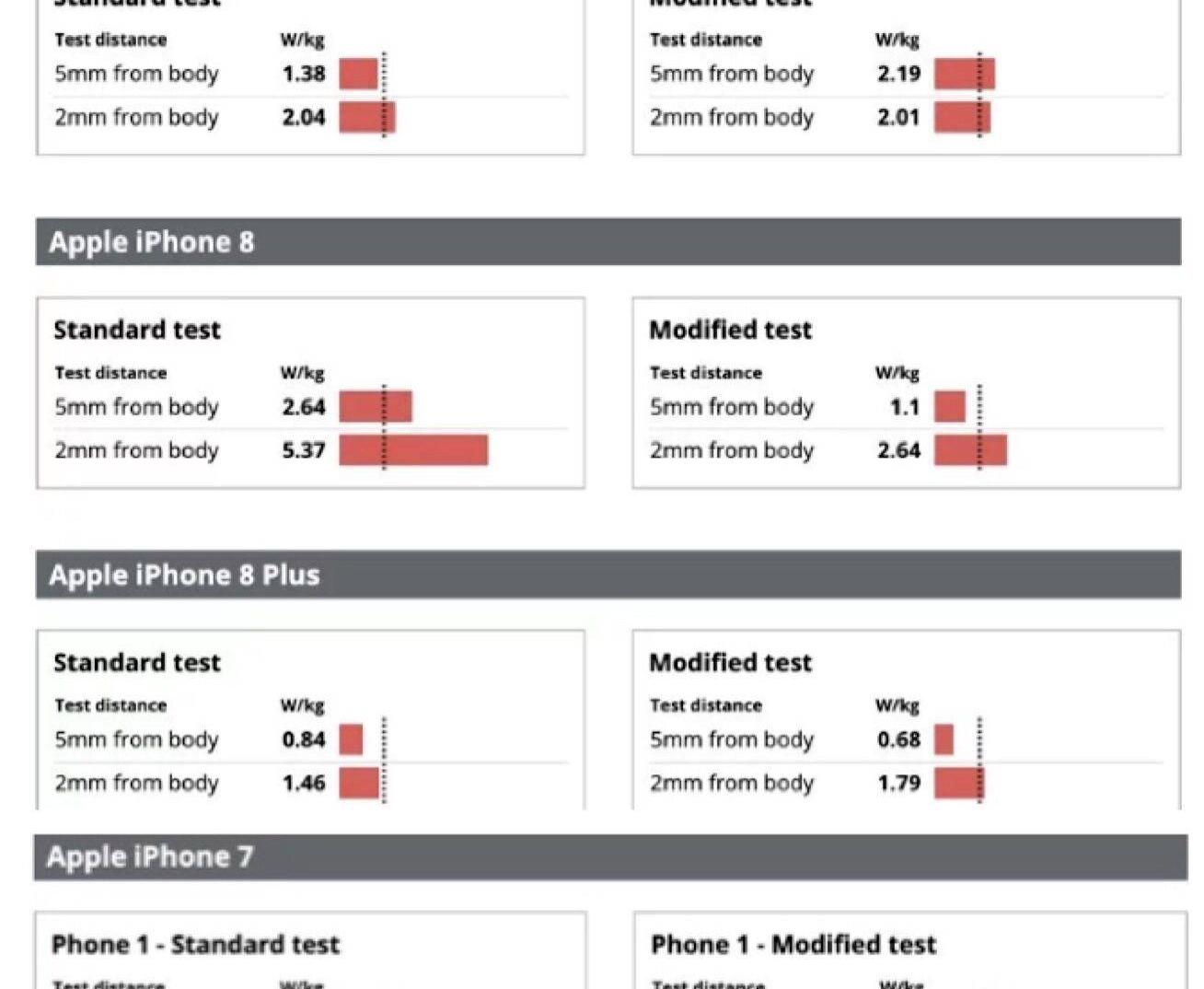This screenshot has height=989, width=1204.
Task: Select the 1.79 W/kg reading
Action: pos(898,783)
